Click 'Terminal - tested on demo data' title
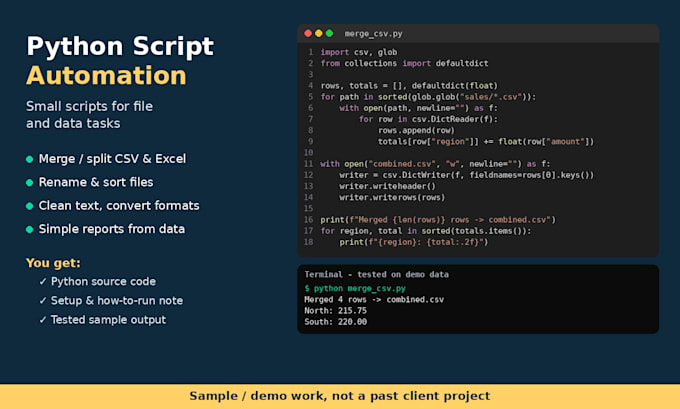 376,275
